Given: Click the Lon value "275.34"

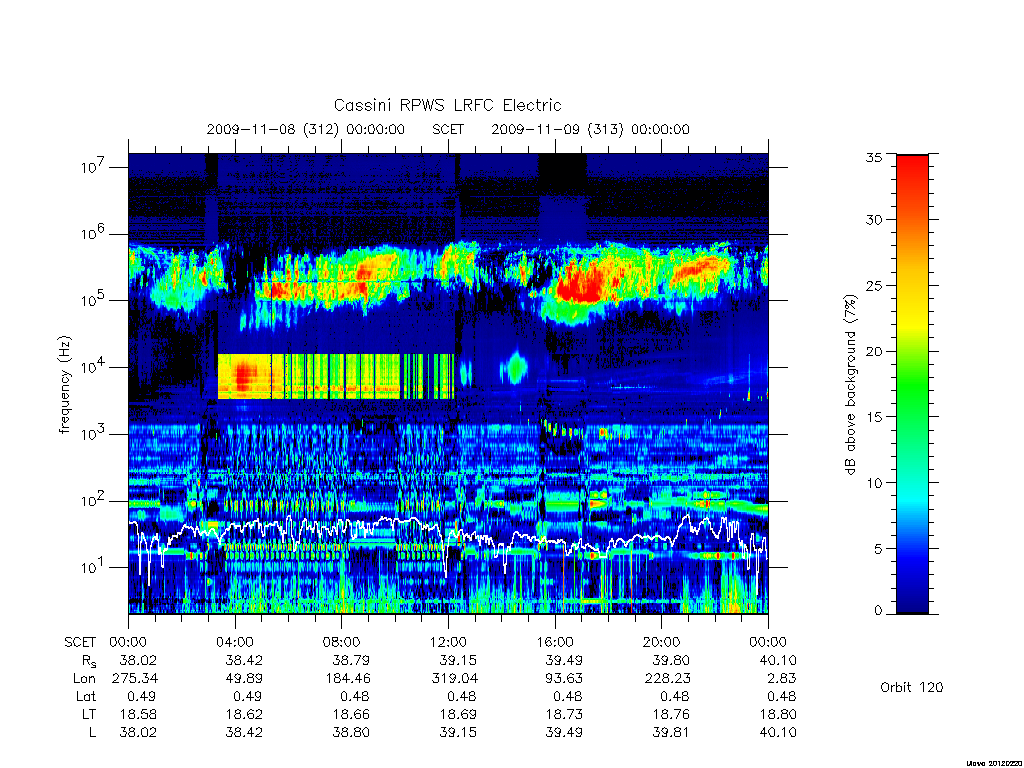Looking at the screenshot, I should click(135, 679).
